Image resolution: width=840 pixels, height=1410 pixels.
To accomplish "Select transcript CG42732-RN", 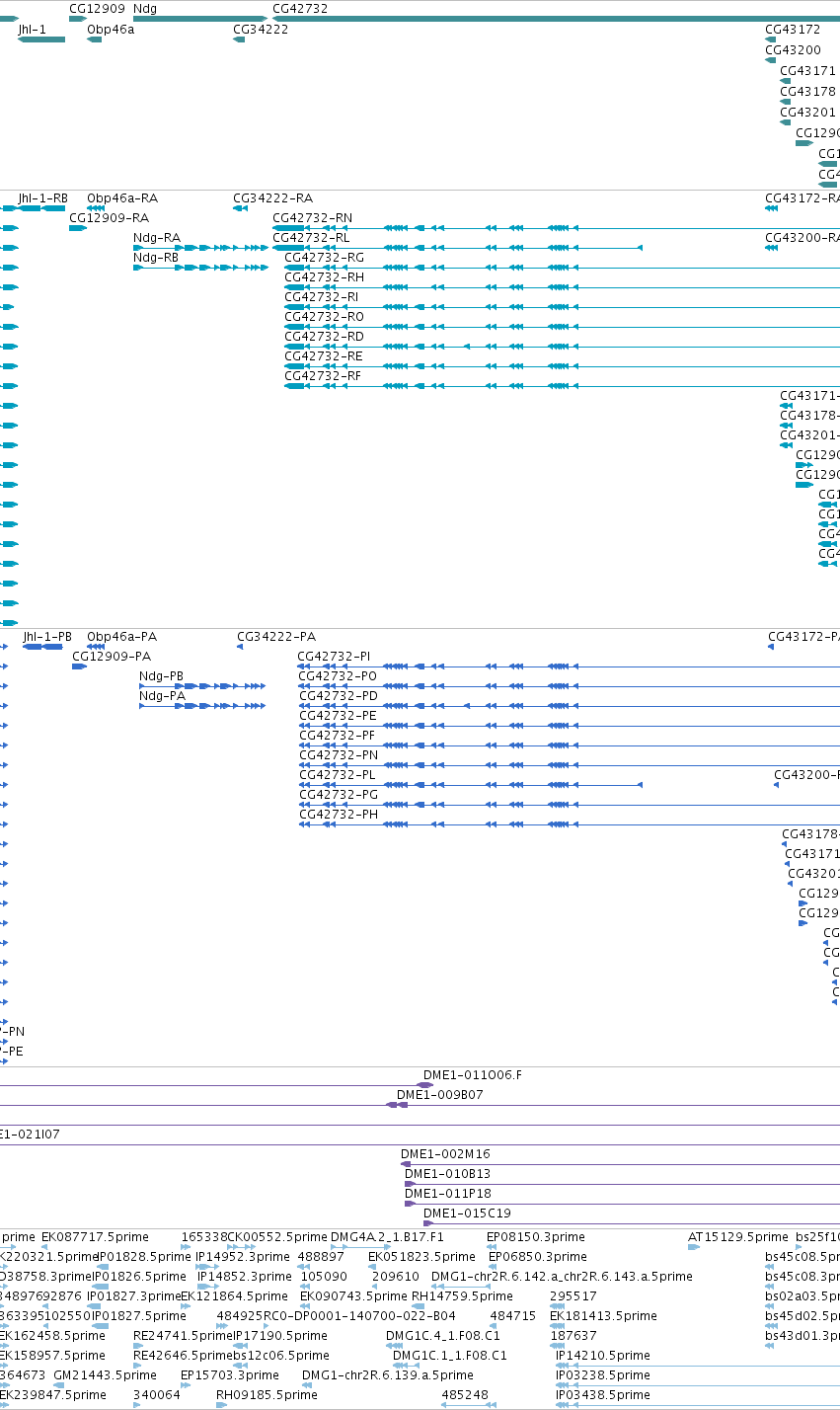I will click(556, 228).
